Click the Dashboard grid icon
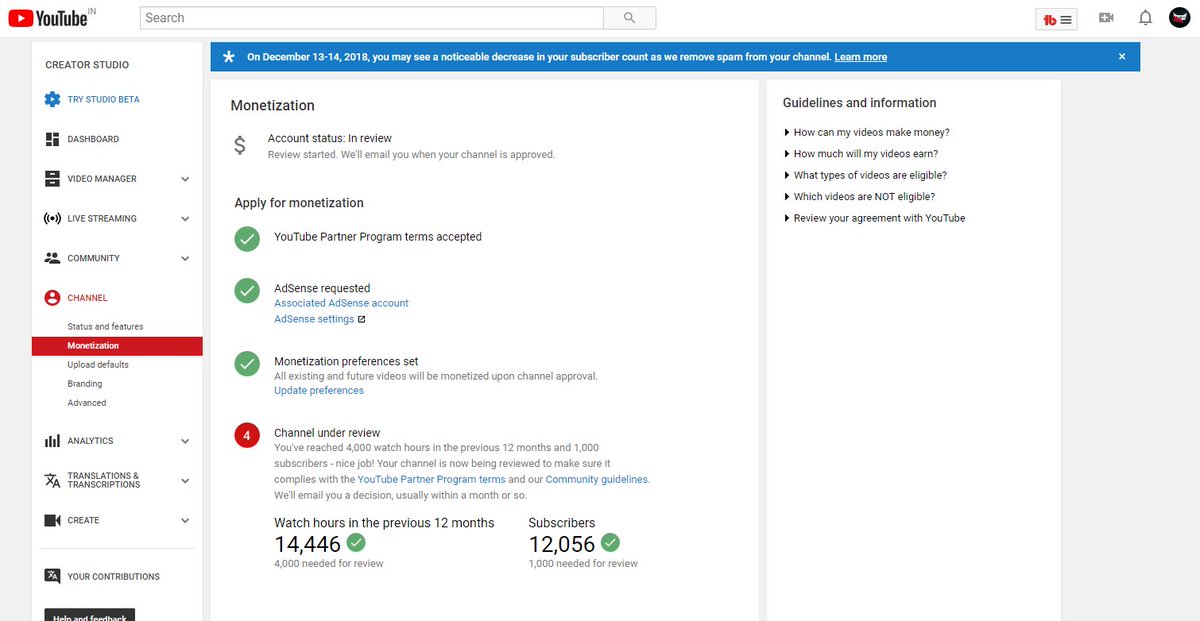 52,139
